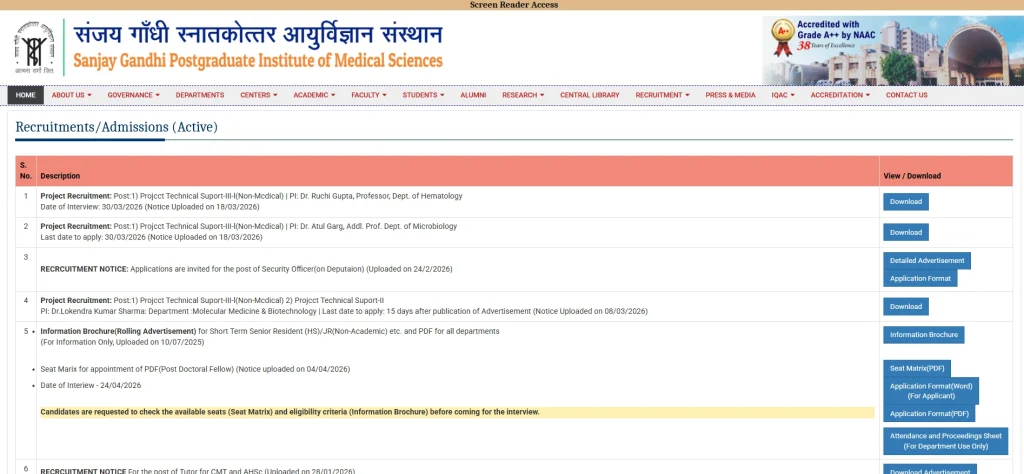Open Application Format for Security Officer post
Image resolution: width=1024 pixels, height=474 pixels.
[x=920, y=278]
